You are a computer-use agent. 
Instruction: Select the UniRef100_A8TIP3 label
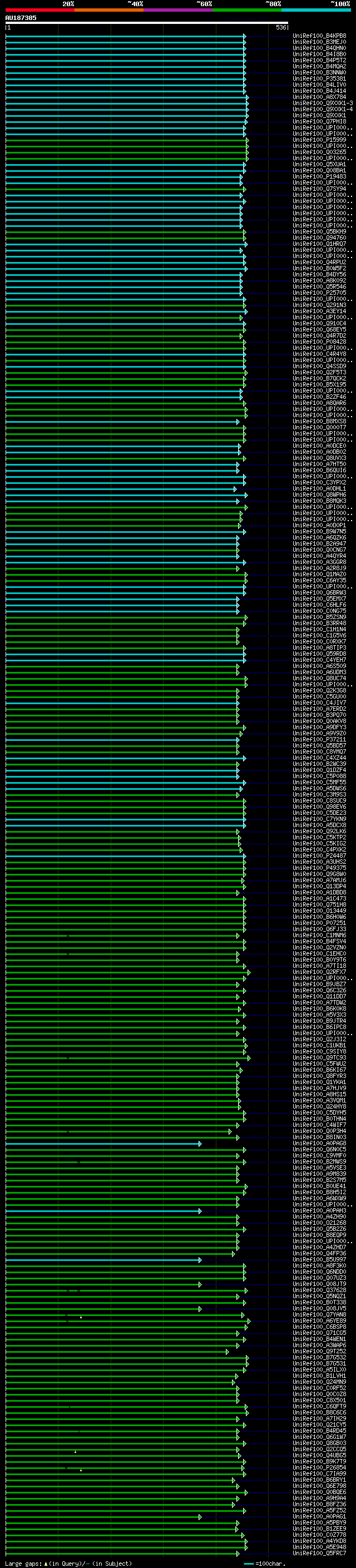tap(319, 647)
